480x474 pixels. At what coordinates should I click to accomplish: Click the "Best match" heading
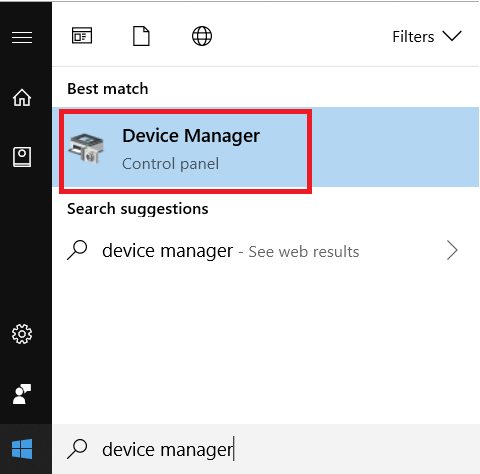pos(108,89)
